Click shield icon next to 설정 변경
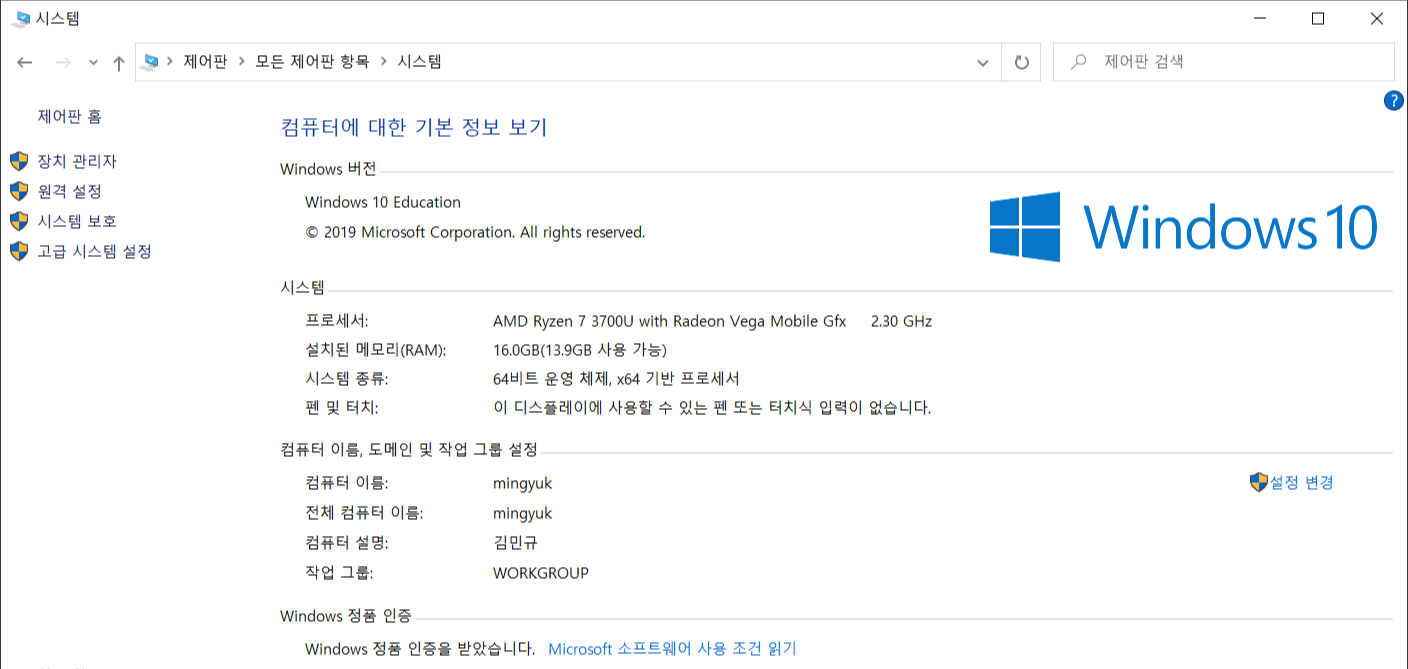 pos(1259,482)
